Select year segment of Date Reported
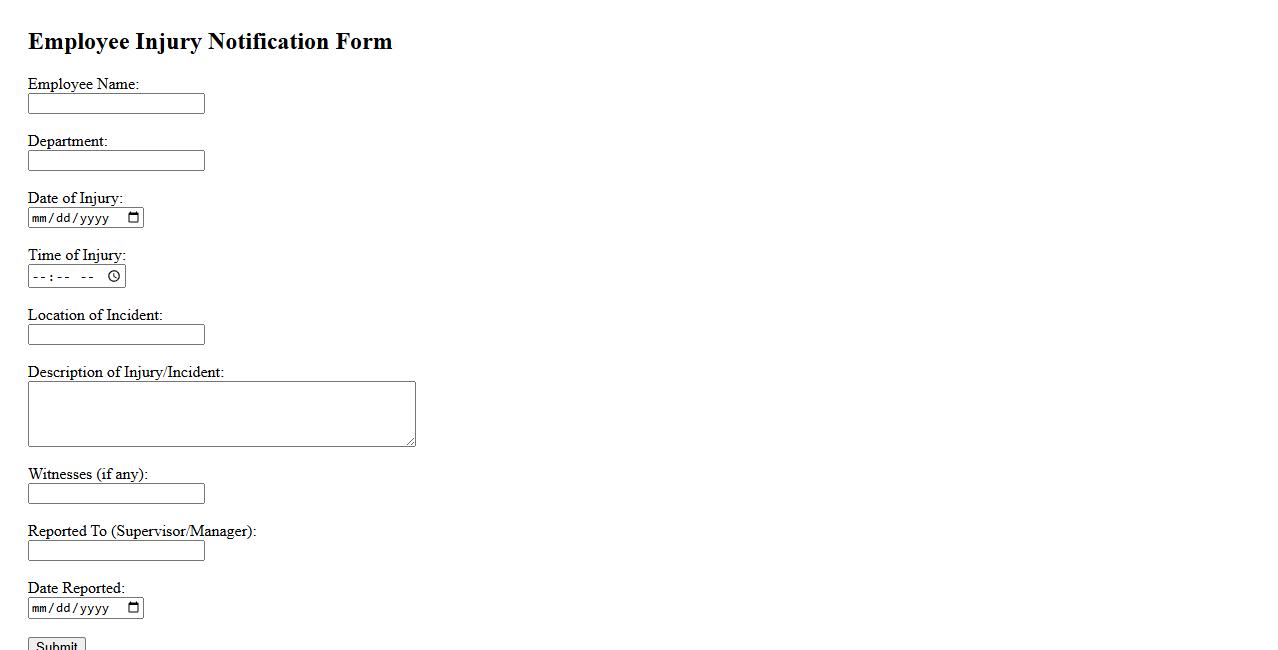Viewport: 1278px width, 650px height. pyautogui.click(x=94, y=608)
